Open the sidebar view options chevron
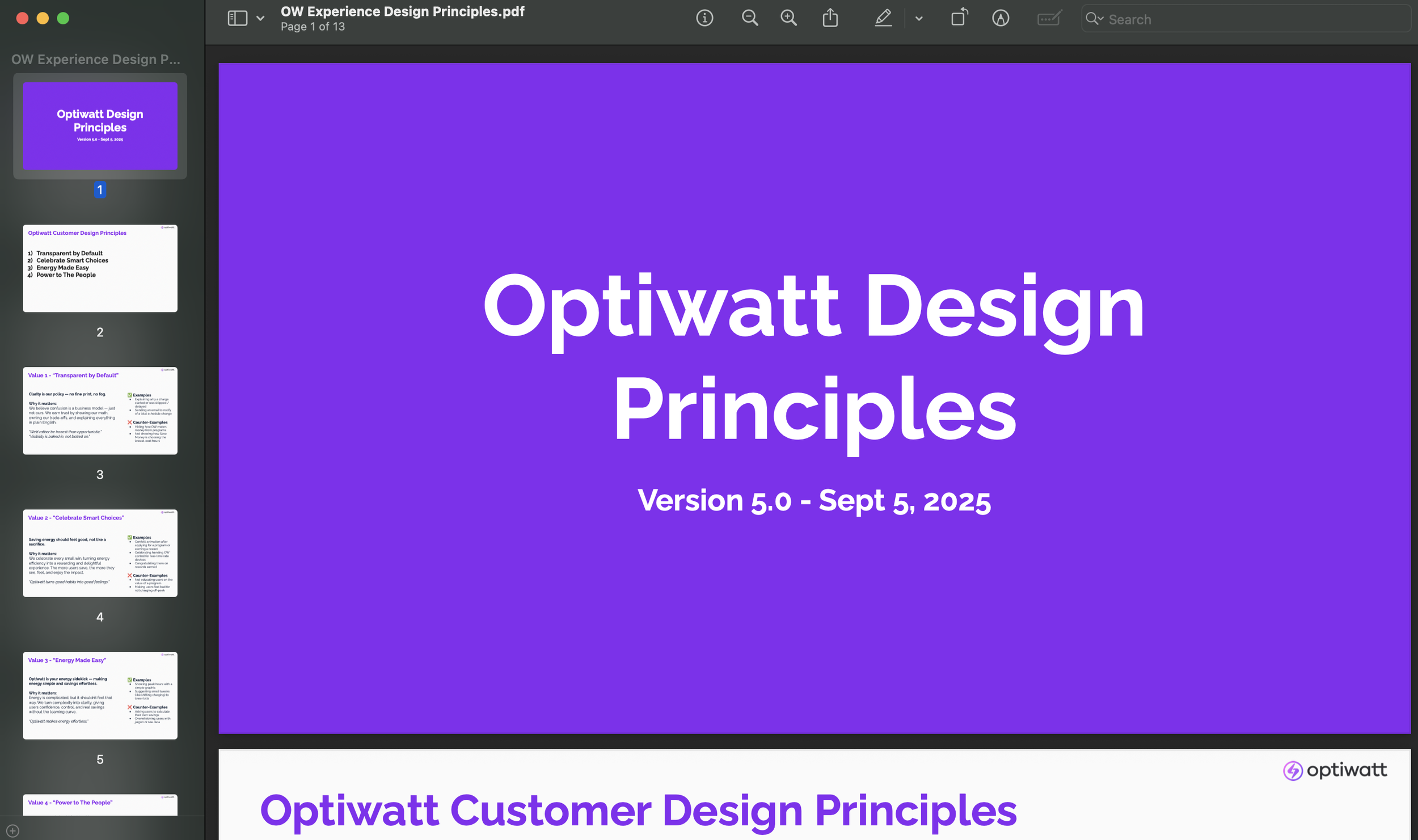This screenshot has width=1418, height=840. pos(260,18)
